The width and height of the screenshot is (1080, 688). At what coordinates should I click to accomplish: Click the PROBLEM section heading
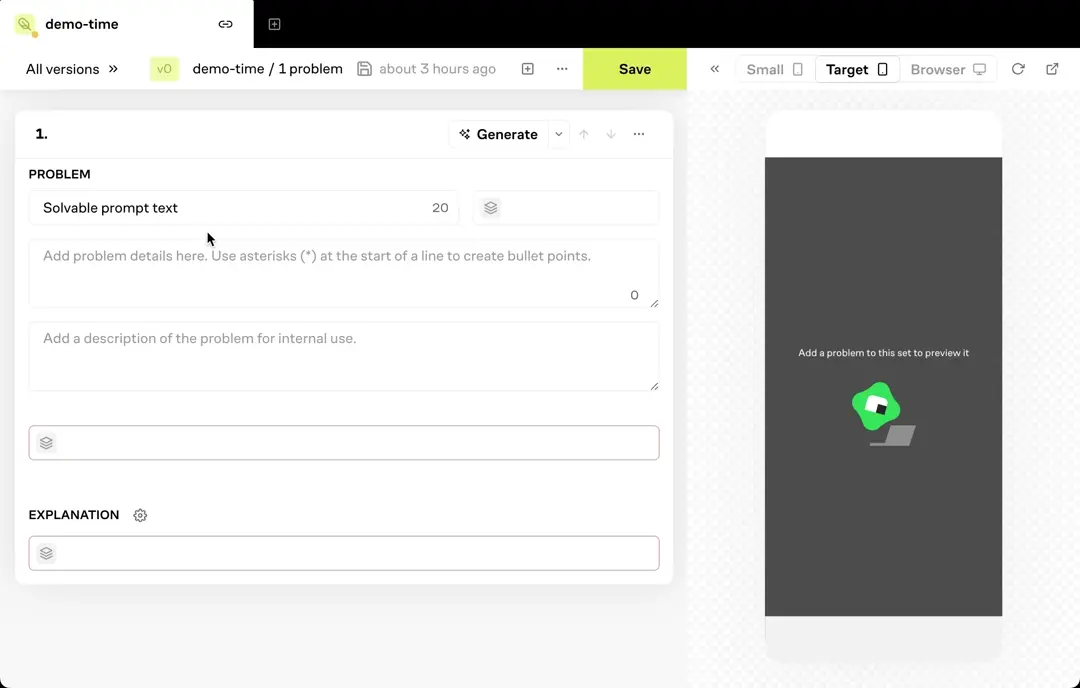point(59,174)
